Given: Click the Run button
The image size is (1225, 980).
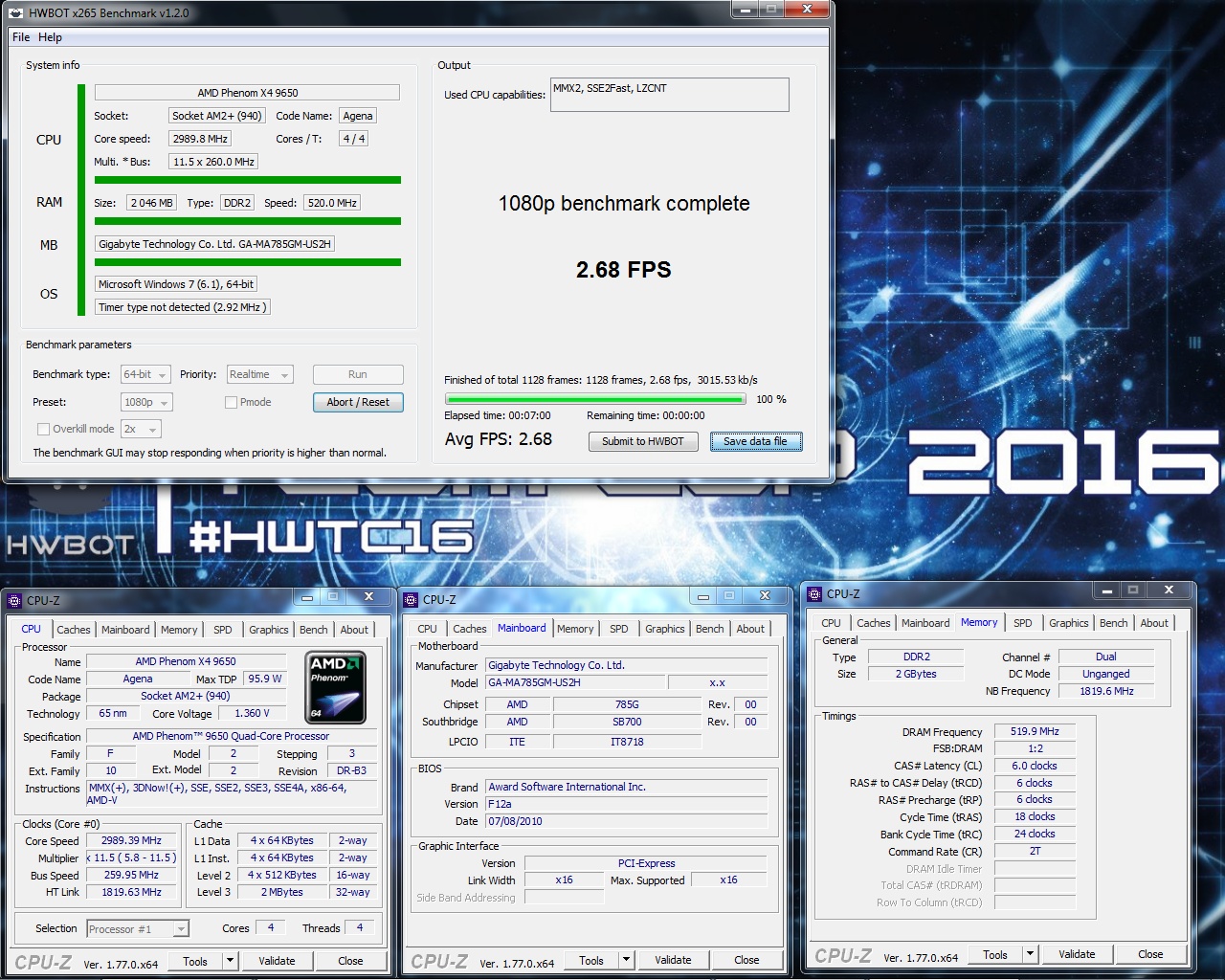Looking at the screenshot, I should pyautogui.click(x=358, y=374).
